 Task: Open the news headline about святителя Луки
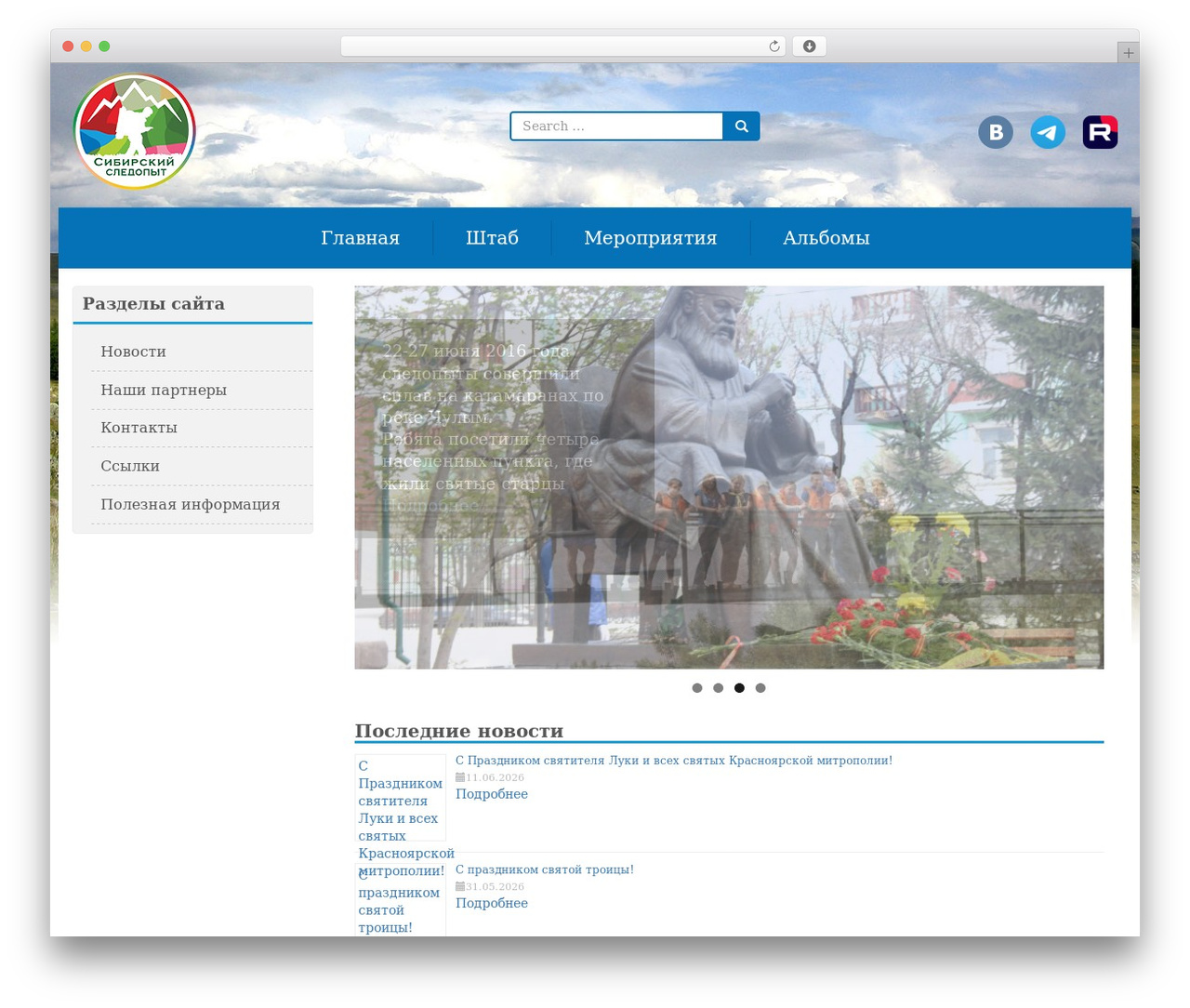point(674,761)
